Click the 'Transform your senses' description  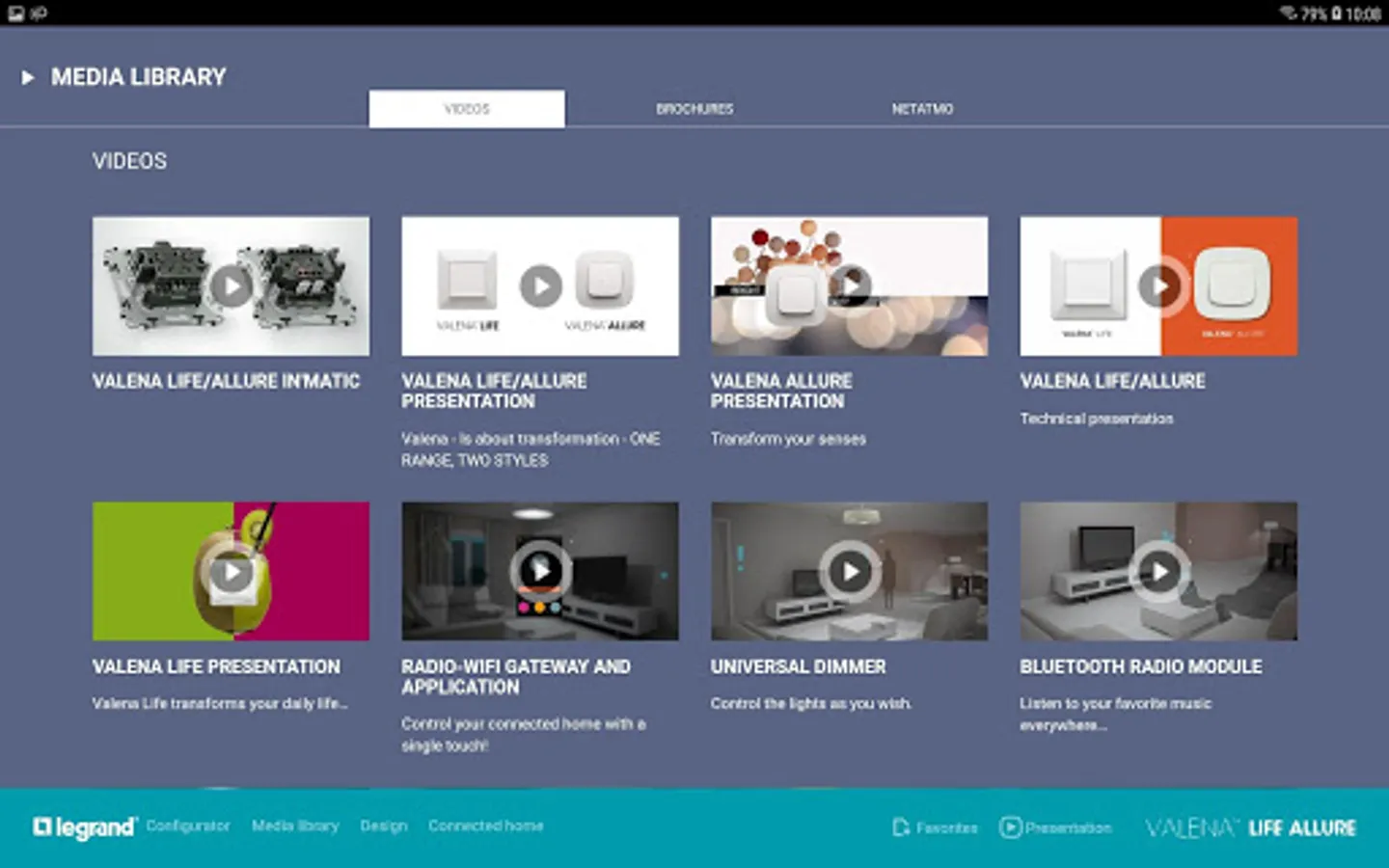coord(789,439)
